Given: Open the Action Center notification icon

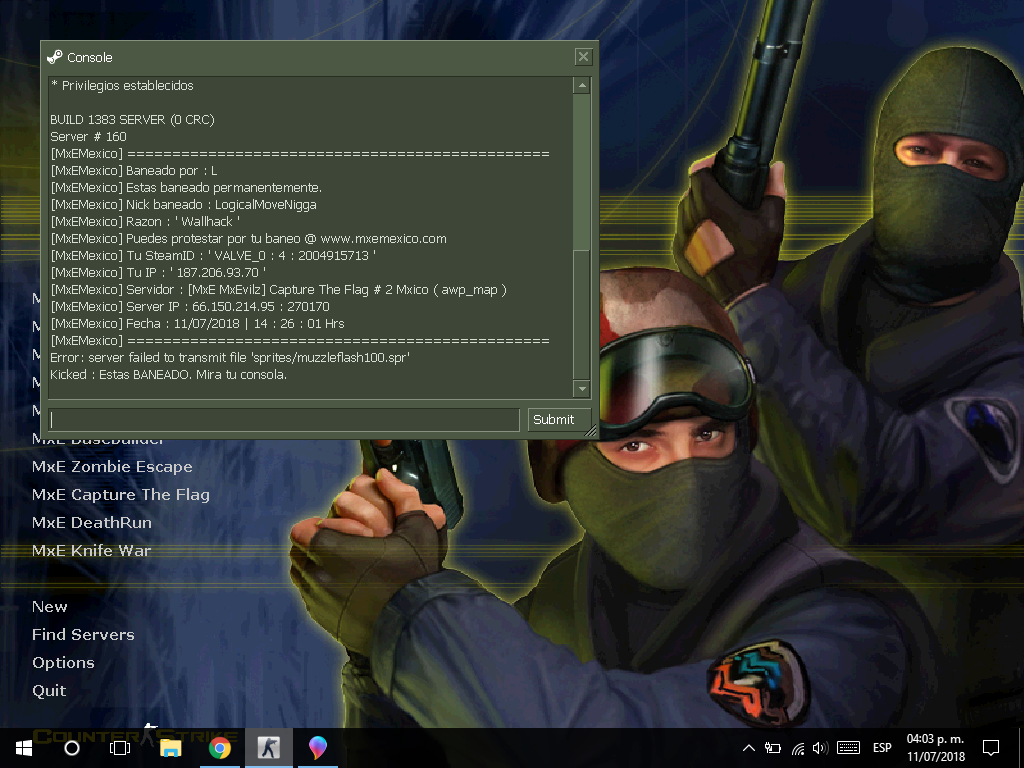Looking at the screenshot, I should tap(991, 748).
